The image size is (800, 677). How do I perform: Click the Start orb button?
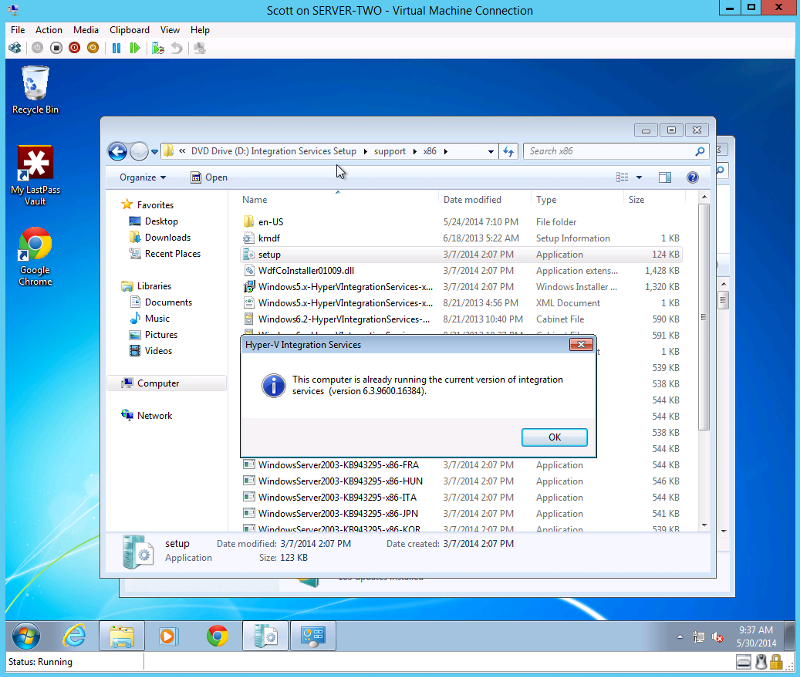[x=26, y=636]
